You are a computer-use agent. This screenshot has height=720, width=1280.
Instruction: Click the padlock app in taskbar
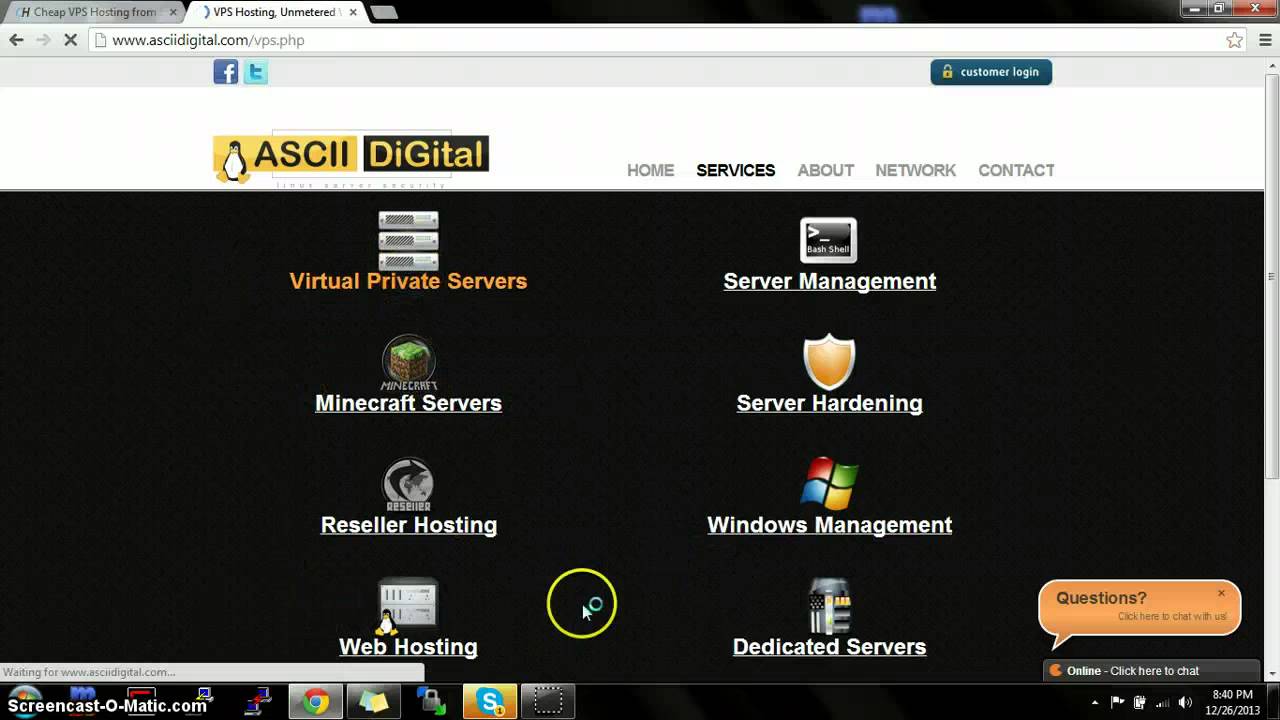tap(432, 702)
